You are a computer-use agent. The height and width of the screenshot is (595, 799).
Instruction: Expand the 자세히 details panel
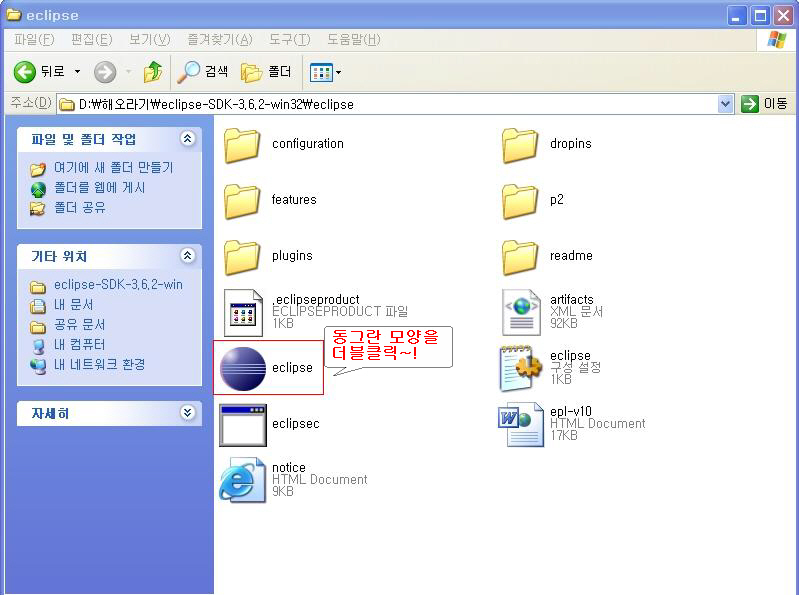pyautogui.click(x=188, y=413)
